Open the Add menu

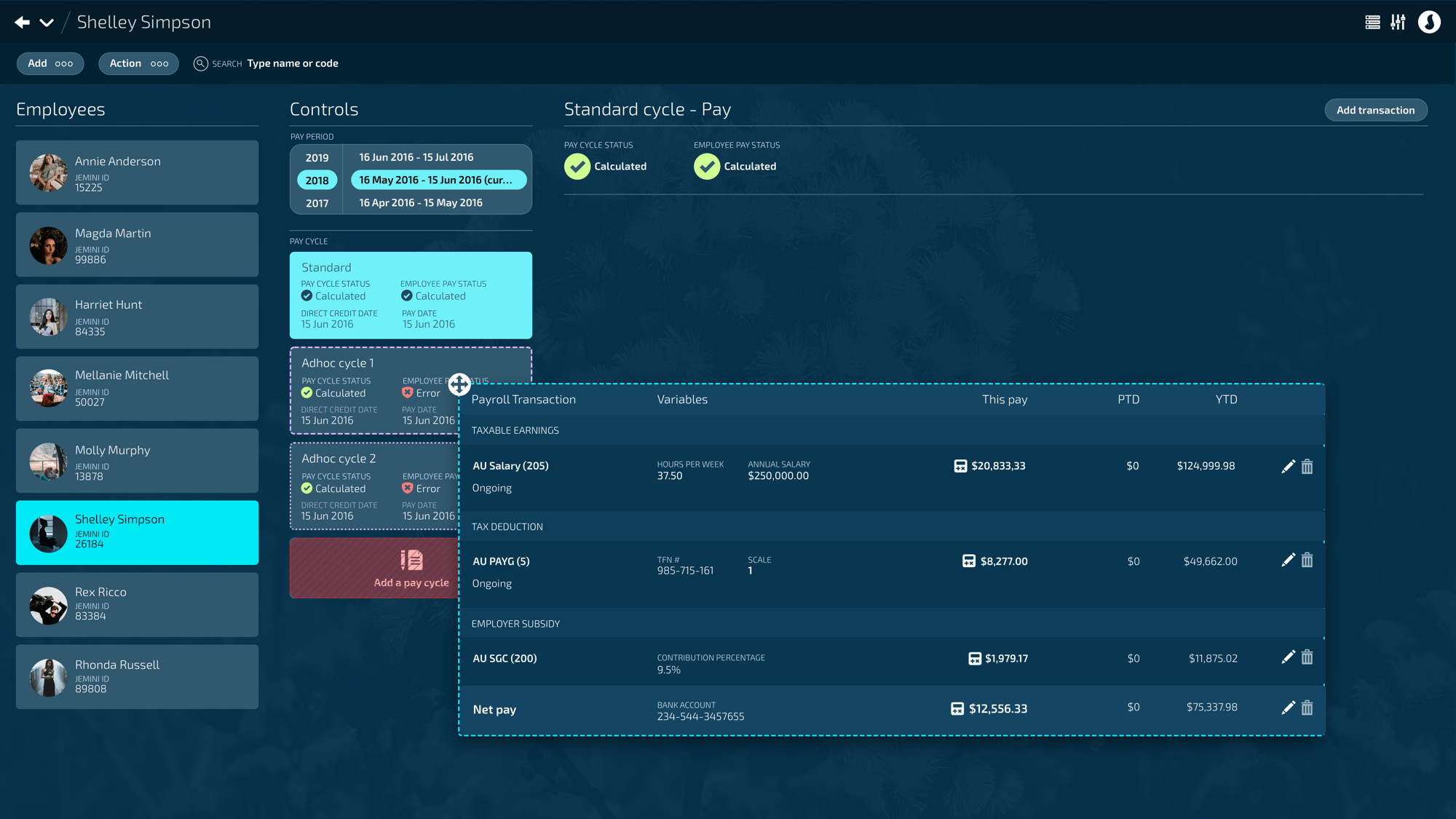[50, 63]
